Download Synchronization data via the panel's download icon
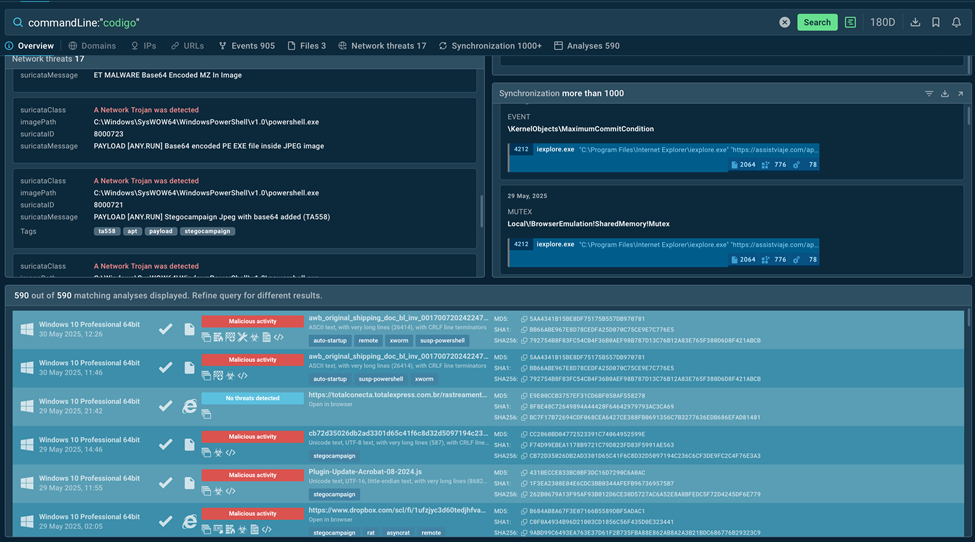975x542 pixels. 945,94
